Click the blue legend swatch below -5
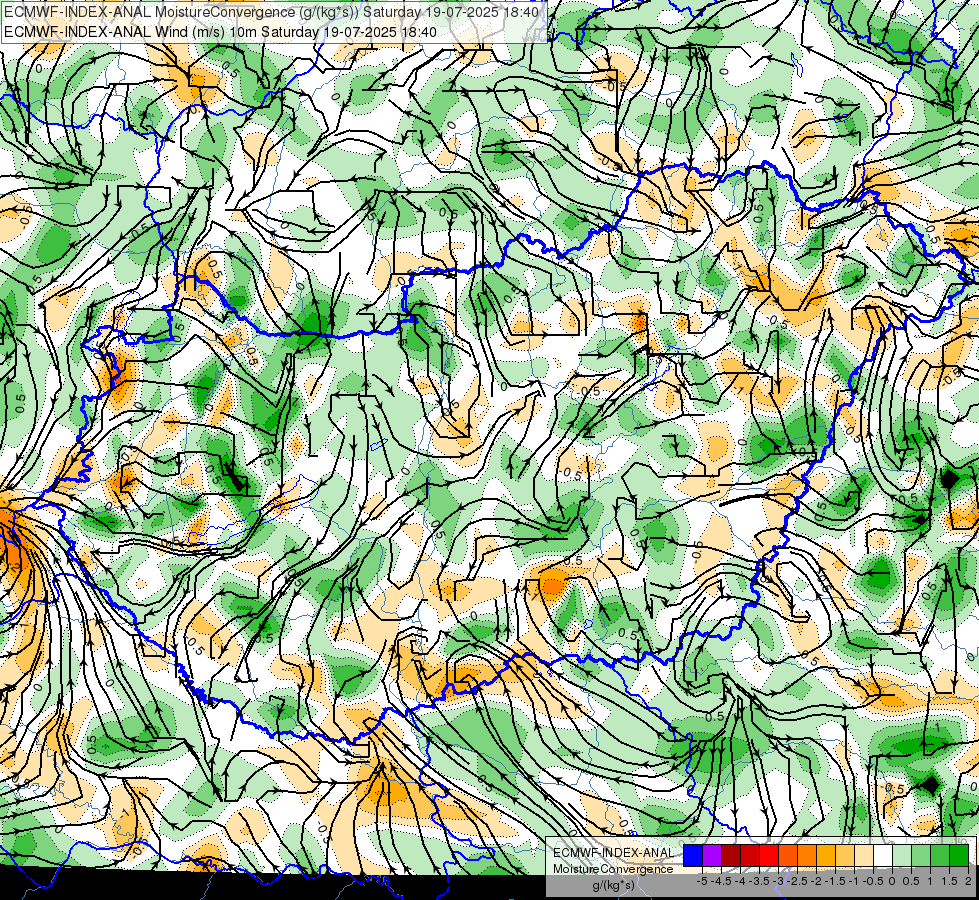Image resolution: width=979 pixels, height=900 pixels. [693, 855]
